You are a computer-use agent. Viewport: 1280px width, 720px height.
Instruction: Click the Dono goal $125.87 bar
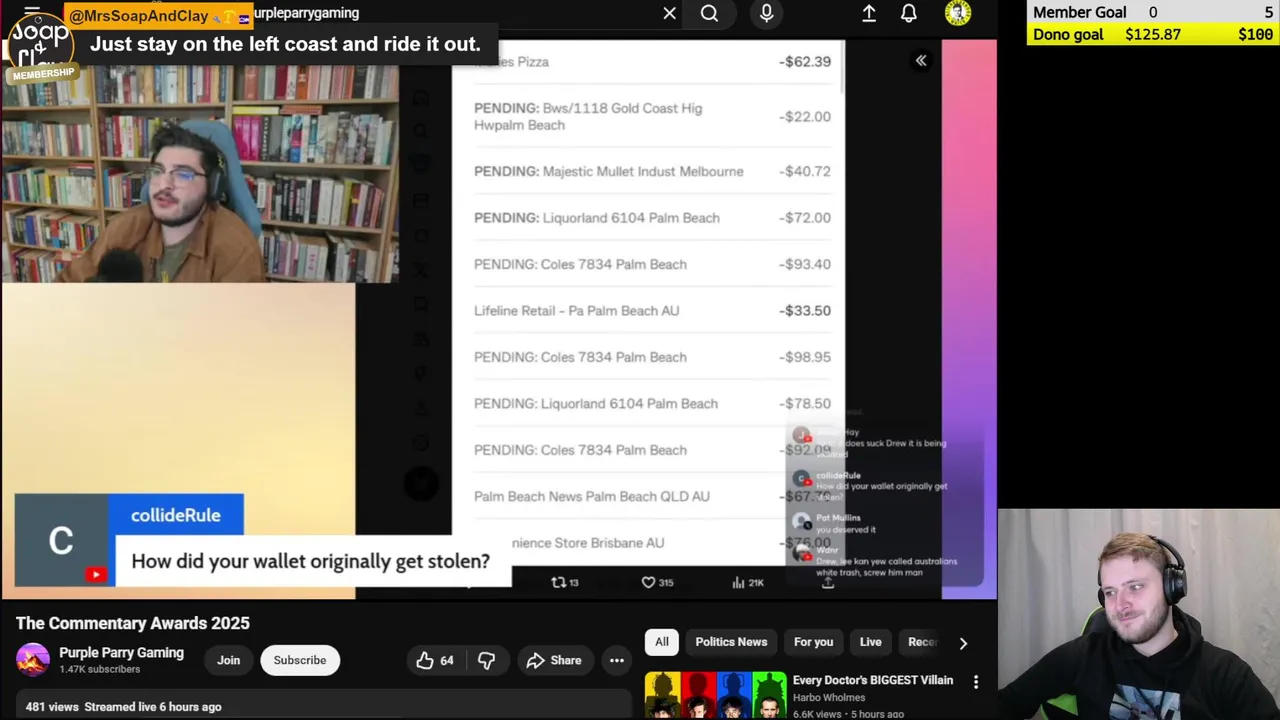coord(1152,34)
